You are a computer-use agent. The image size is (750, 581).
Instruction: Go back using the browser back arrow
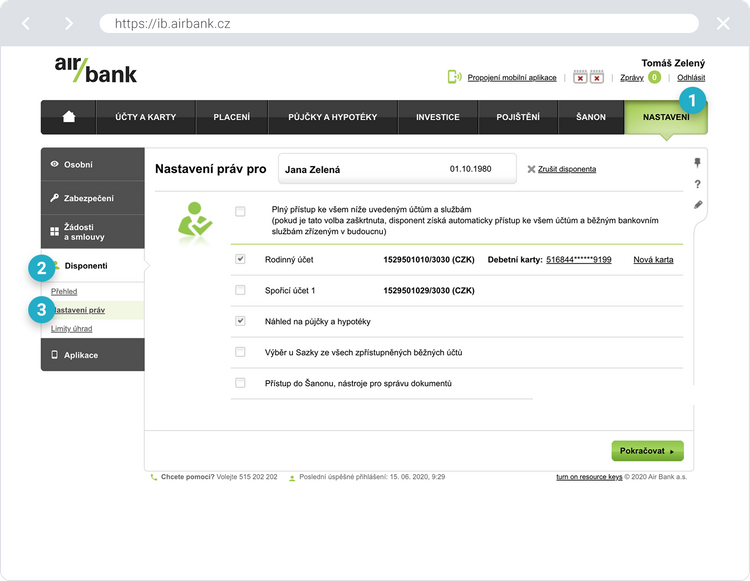click(26, 23)
